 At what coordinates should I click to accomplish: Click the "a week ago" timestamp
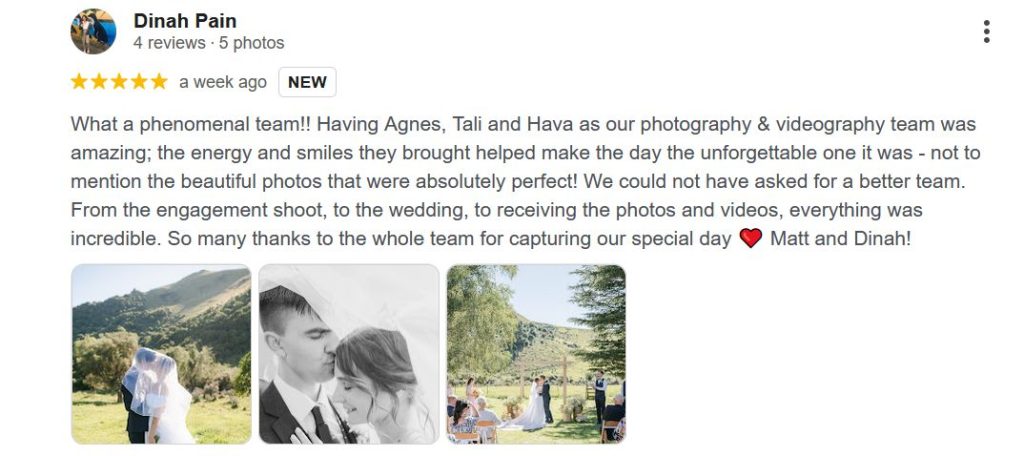223,82
